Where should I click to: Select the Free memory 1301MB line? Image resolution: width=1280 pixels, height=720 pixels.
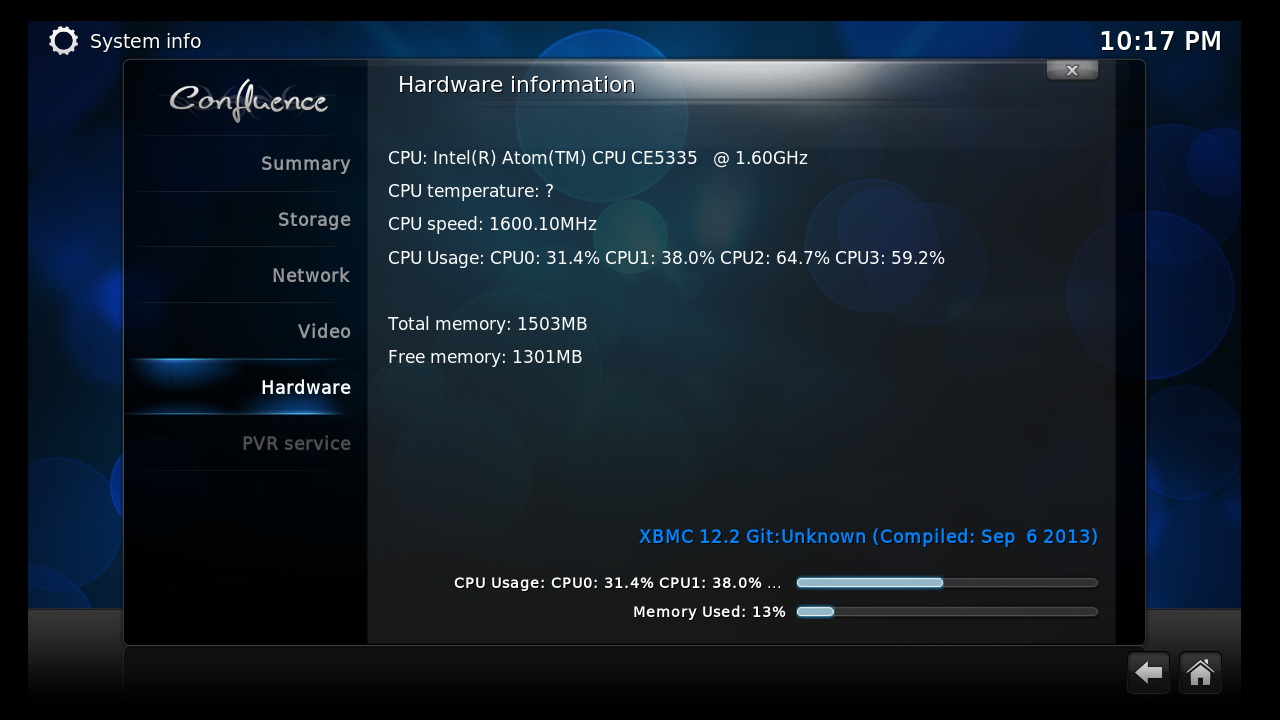[x=485, y=357]
